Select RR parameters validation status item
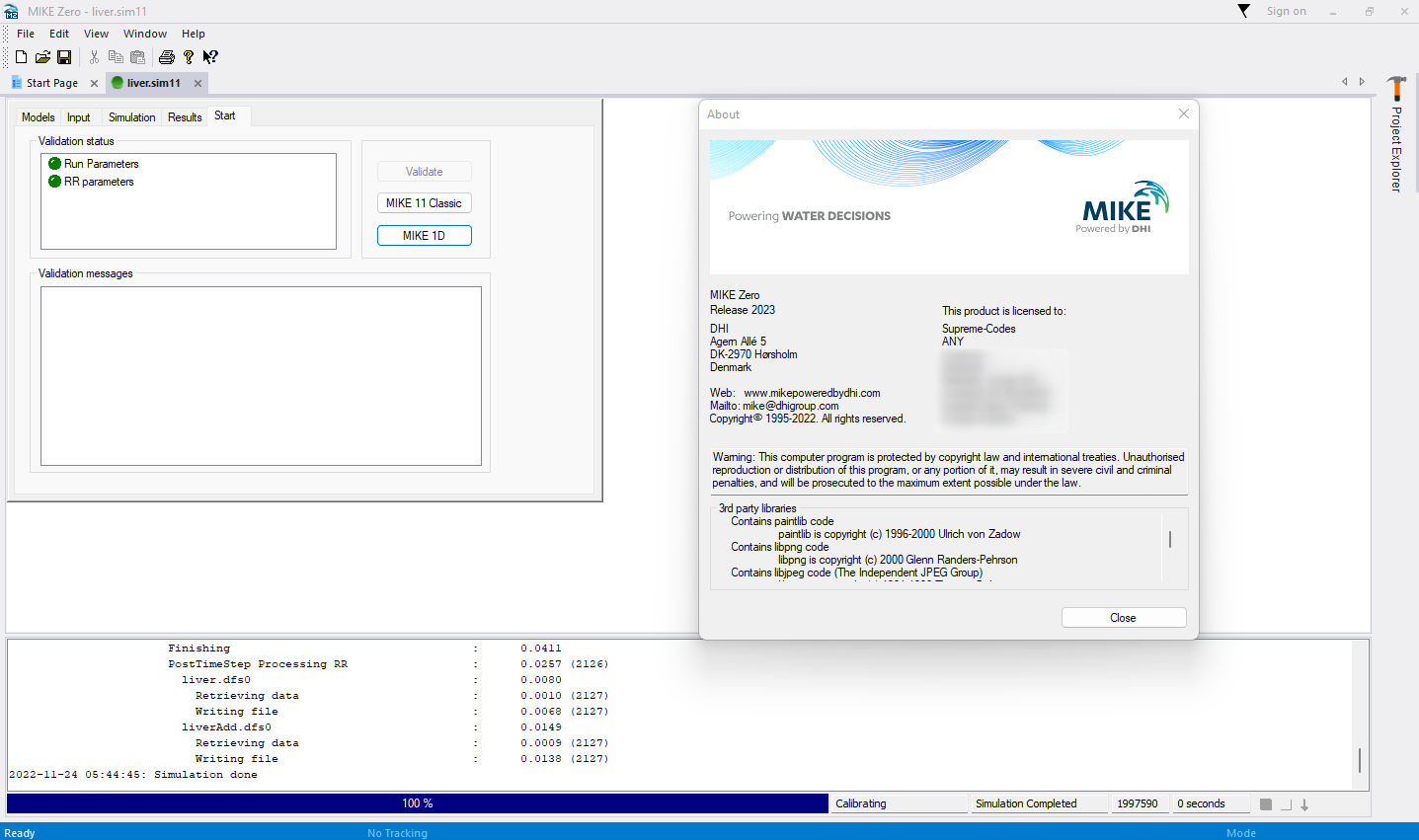This screenshot has height=840, width=1419. click(x=99, y=182)
